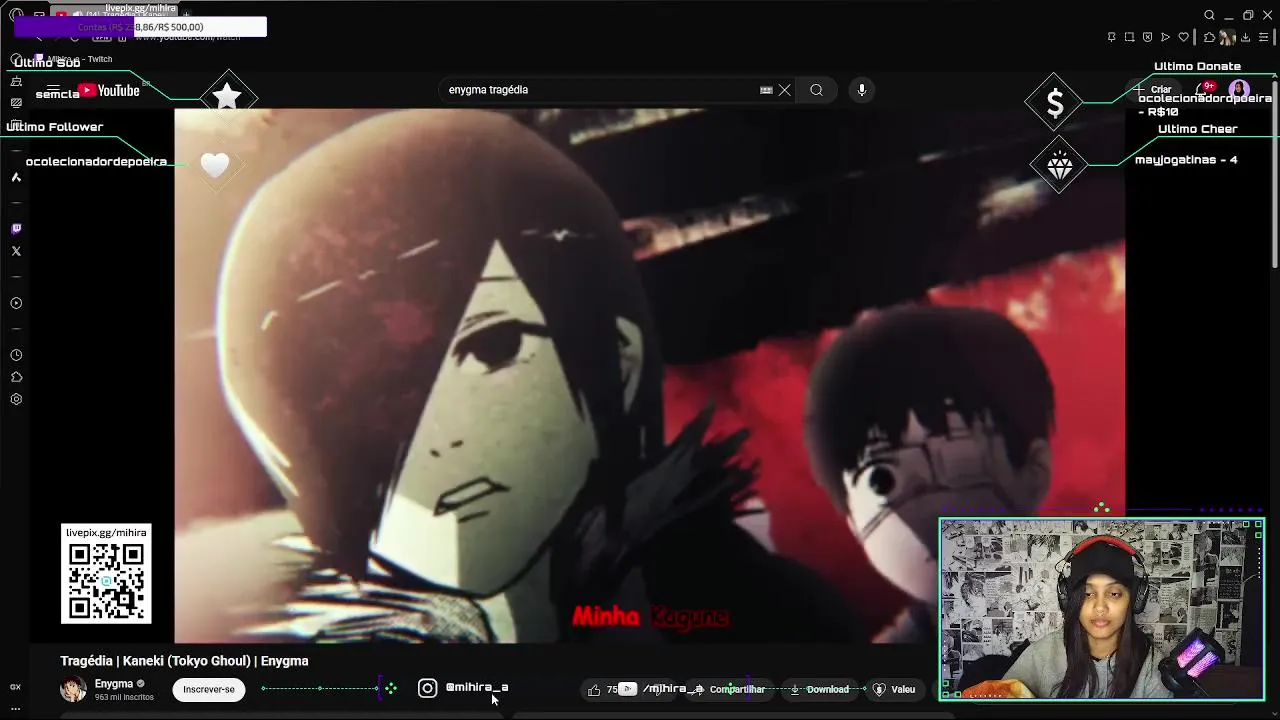Open Twitch icon in browser sidebar

click(16, 229)
